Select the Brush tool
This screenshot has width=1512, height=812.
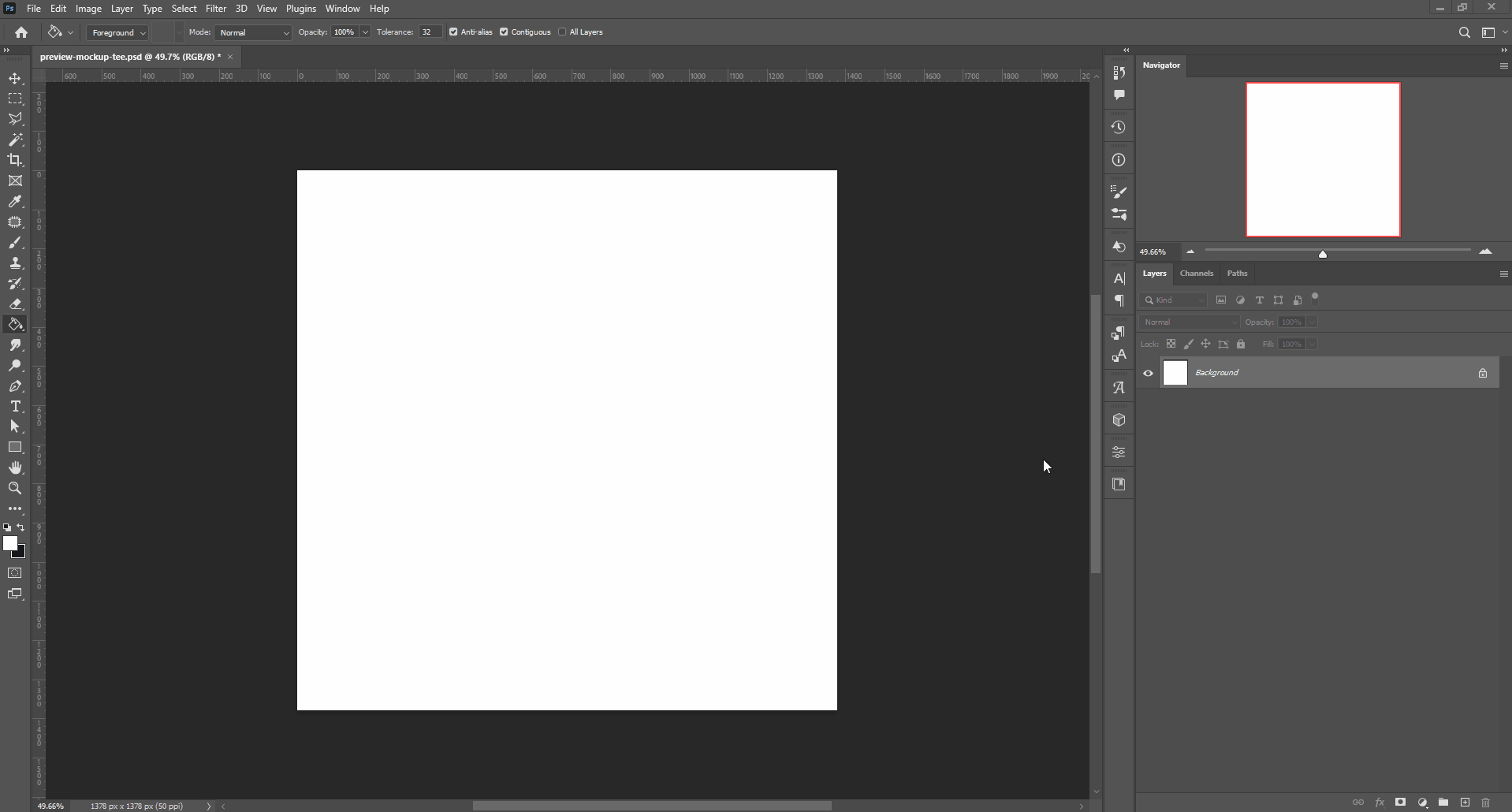(x=16, y=244)
